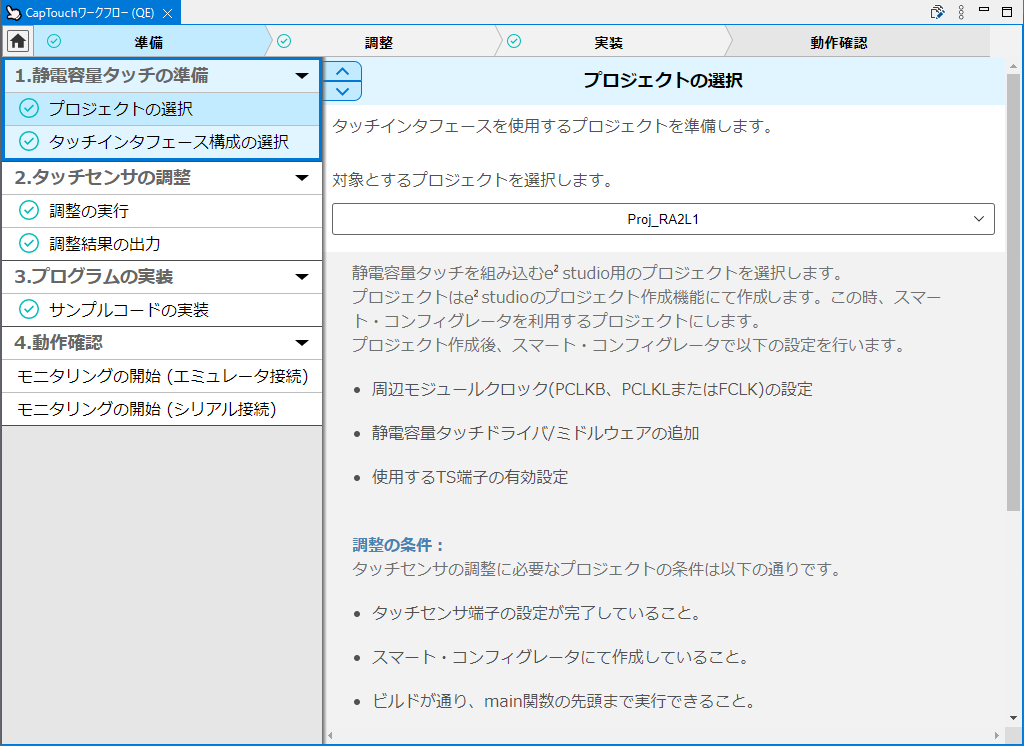Click the check icon beside 調整結果の出力
1024x746 pixels.
(29, 244)
